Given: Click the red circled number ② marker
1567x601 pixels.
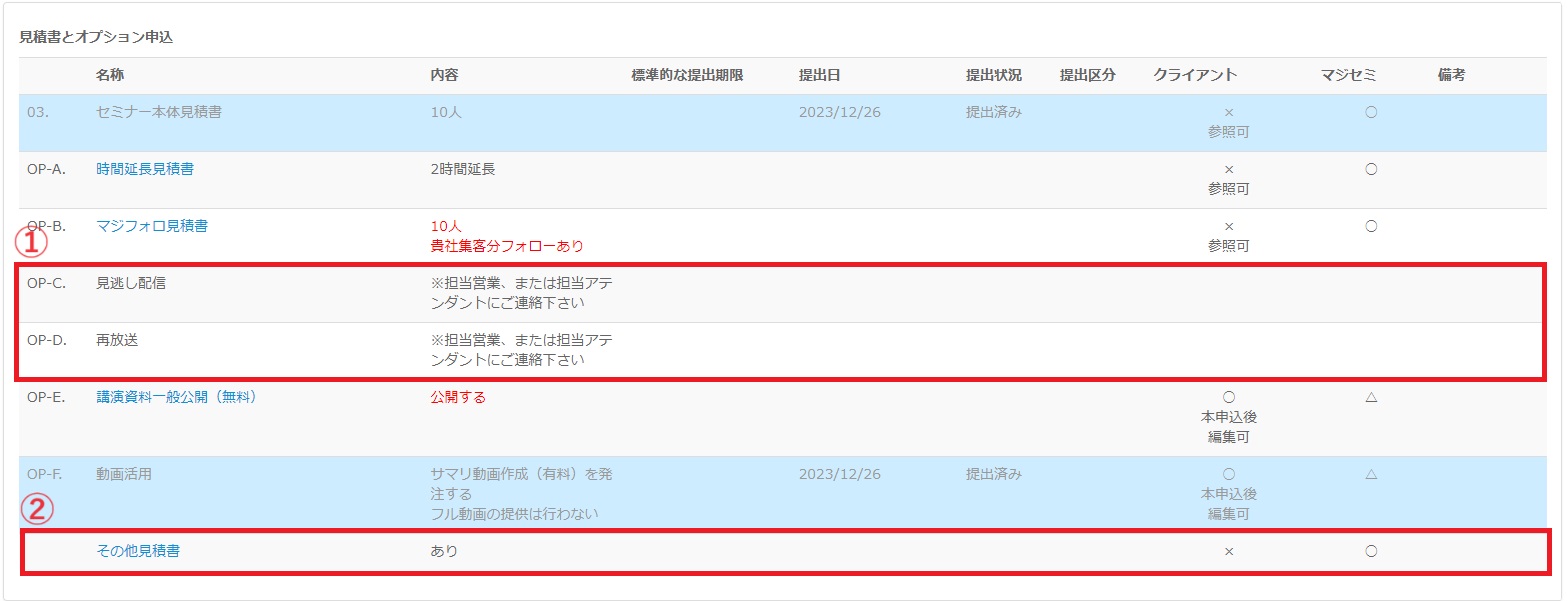Looking at the screenshot, I should coord(36,510).
